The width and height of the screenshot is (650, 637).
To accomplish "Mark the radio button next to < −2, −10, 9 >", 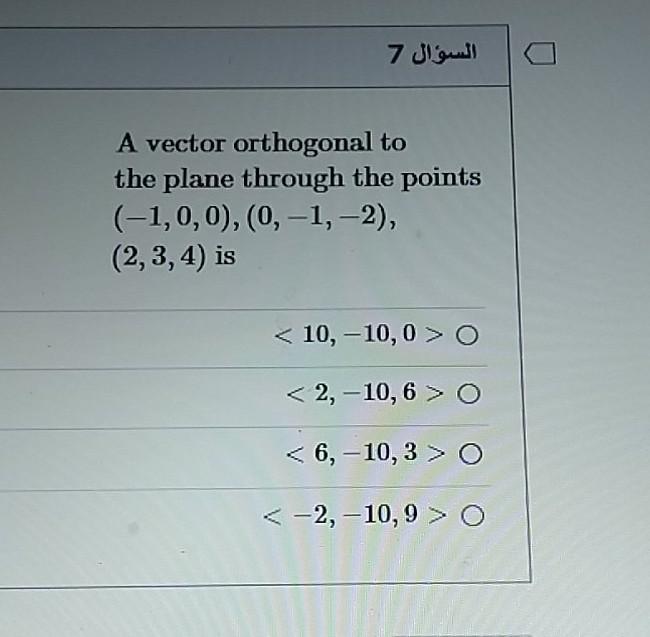I will (x=473, y=516).
